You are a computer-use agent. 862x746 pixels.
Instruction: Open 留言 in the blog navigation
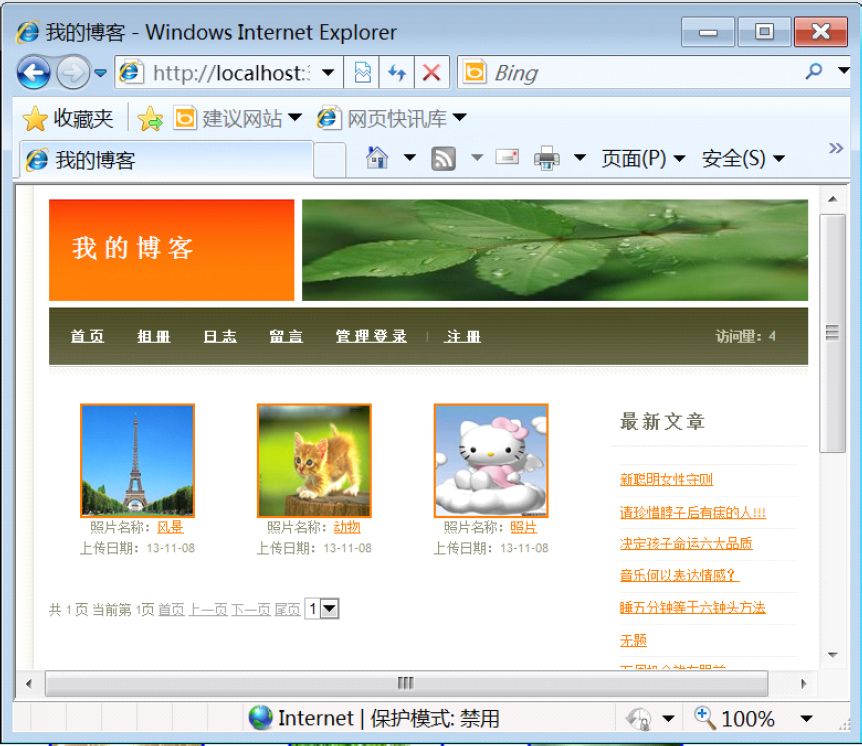point(286,336)
